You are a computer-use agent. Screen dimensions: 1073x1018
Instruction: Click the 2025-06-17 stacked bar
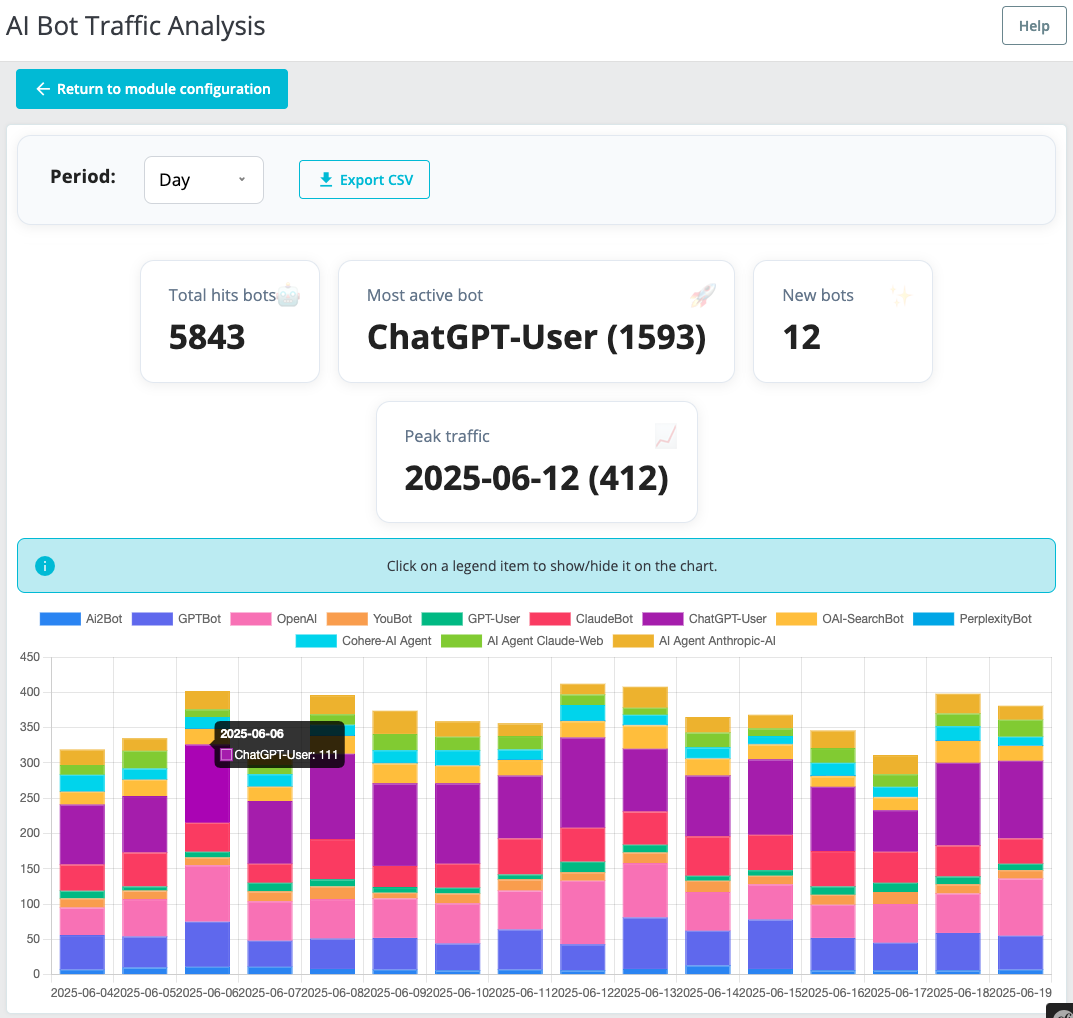click(x=895, y=865)
